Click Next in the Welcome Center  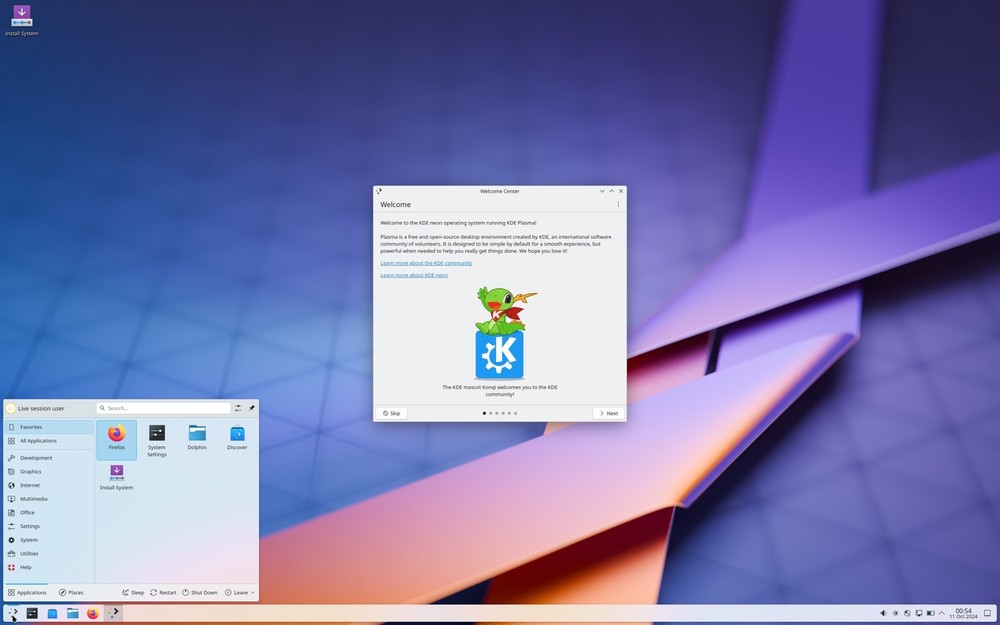point(607,413)
